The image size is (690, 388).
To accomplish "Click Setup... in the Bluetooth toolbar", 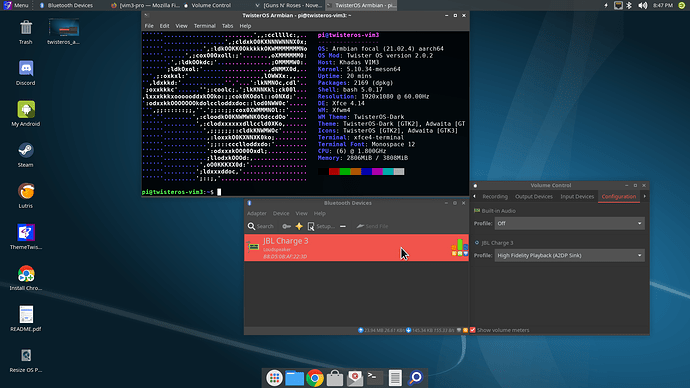I will click(321, 226).
